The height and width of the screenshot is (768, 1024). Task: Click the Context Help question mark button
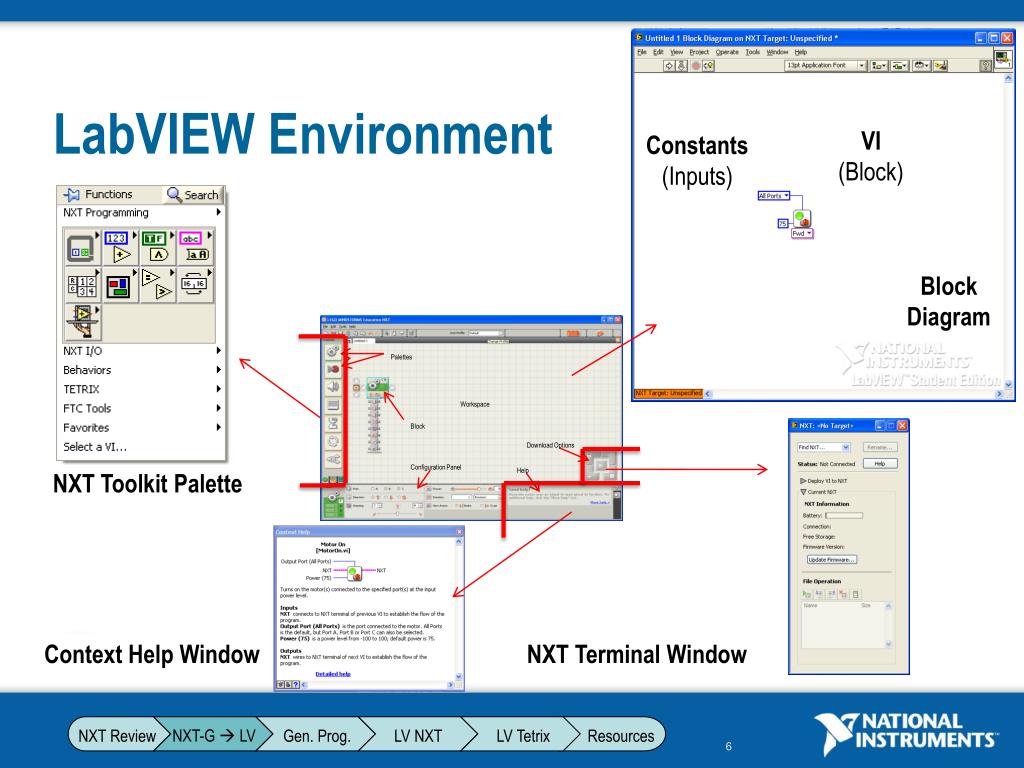pos(986,65)
